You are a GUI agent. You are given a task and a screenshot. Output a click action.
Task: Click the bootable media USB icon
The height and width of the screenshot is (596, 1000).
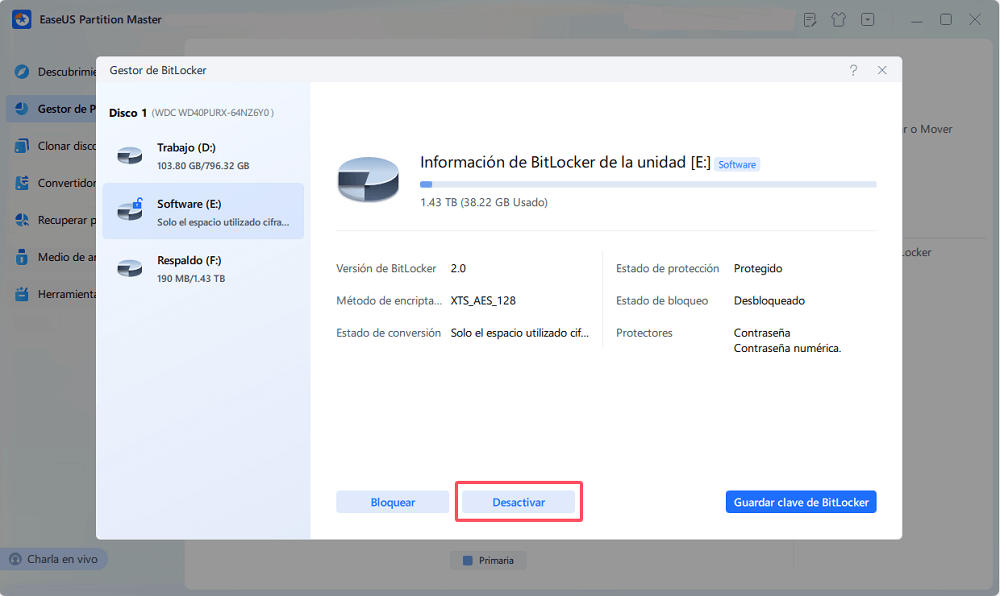[22, 257]
